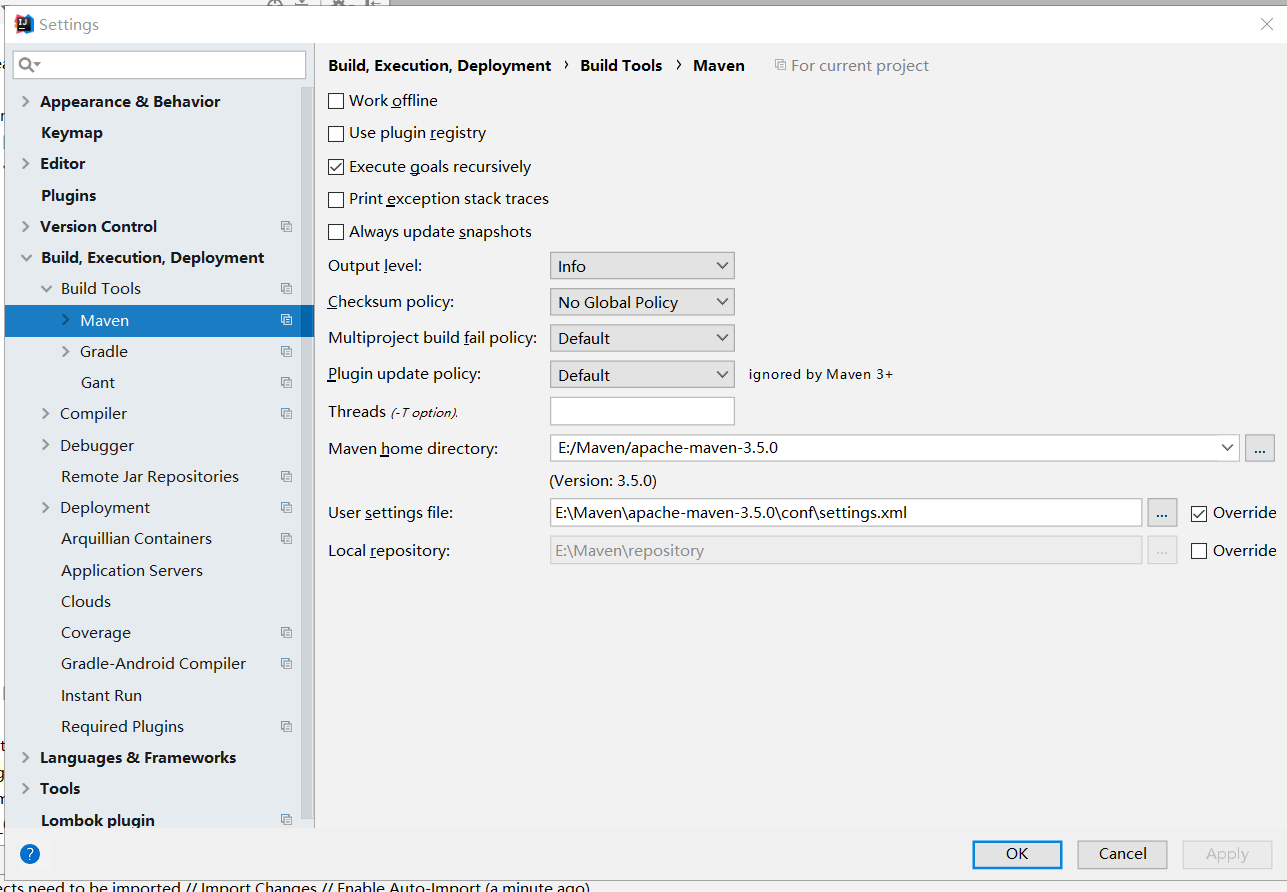
Task: Enable the Work offline checkbox
Action: [x=336, y=101]
